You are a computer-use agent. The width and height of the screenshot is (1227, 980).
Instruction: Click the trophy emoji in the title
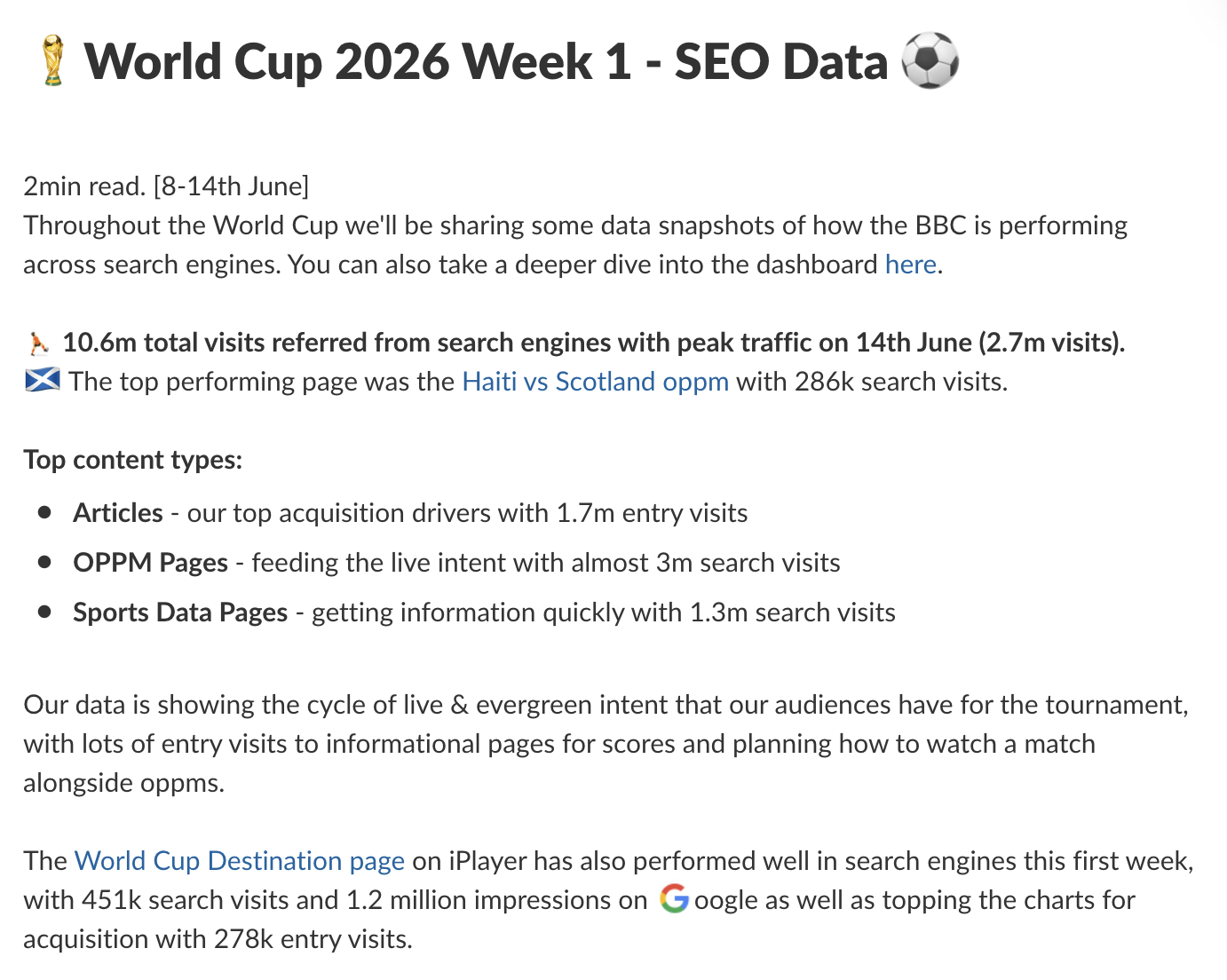53,60
